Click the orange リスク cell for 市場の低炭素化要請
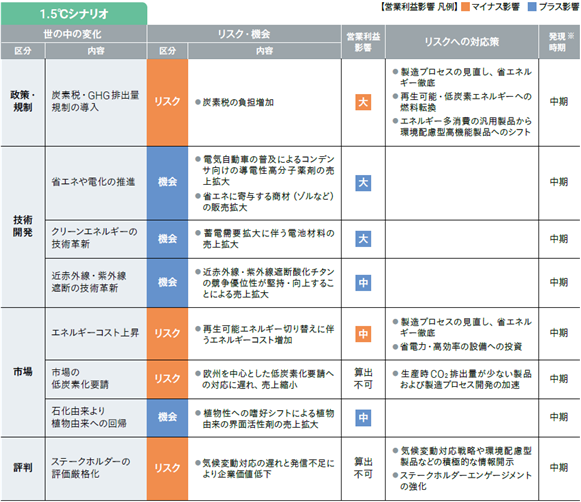581x502 pixels. [167, 379]
